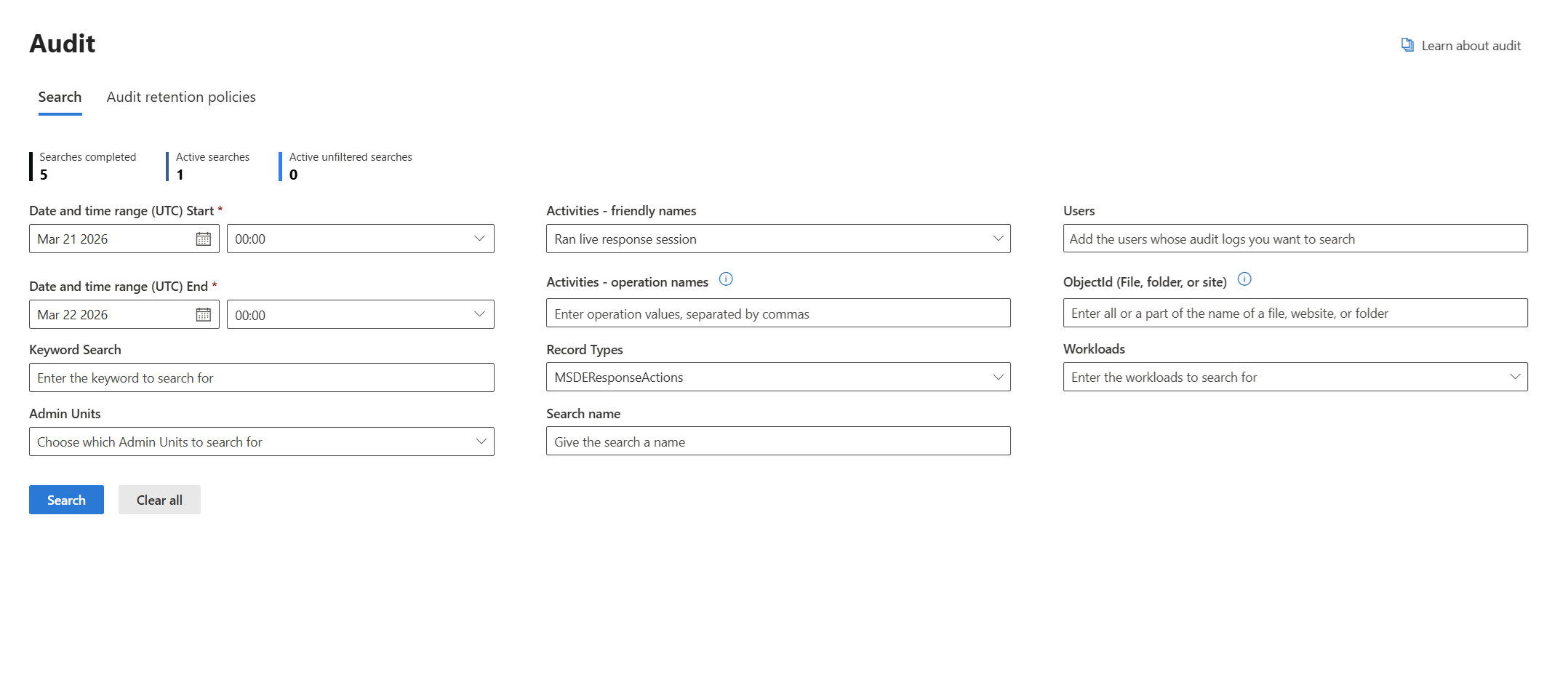1568x675 pixels.
Task: Click the Learn about audit document icon
Action: pyautogui.click(x=1407, y=45)
